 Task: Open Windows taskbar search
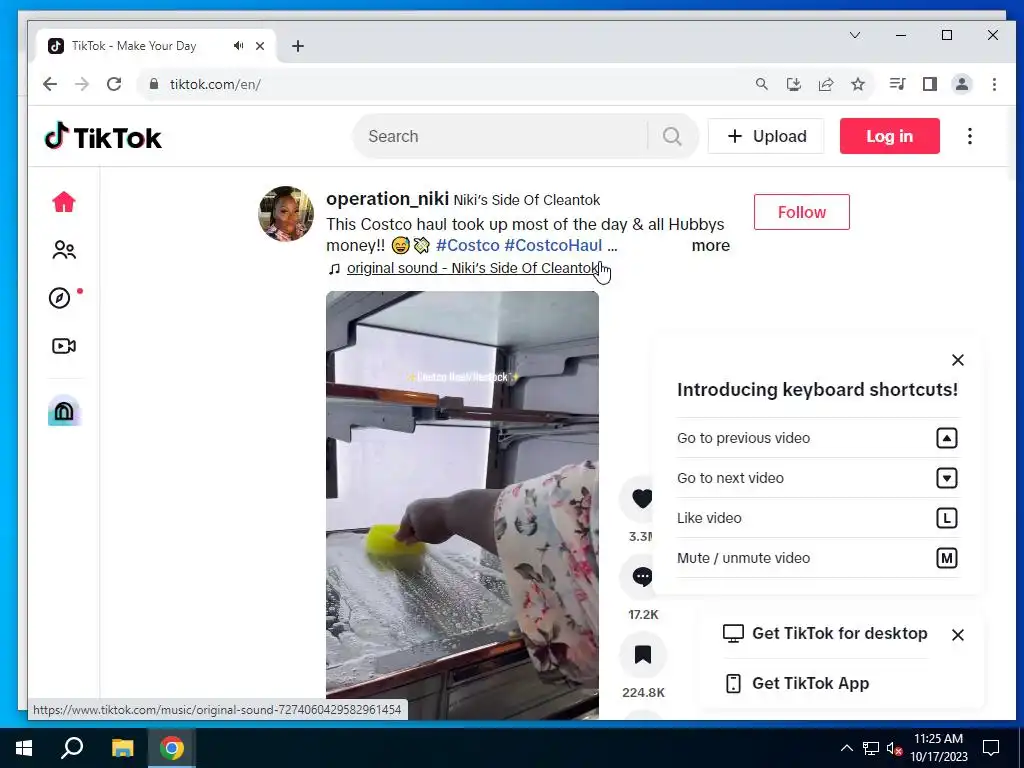point(72,748)
